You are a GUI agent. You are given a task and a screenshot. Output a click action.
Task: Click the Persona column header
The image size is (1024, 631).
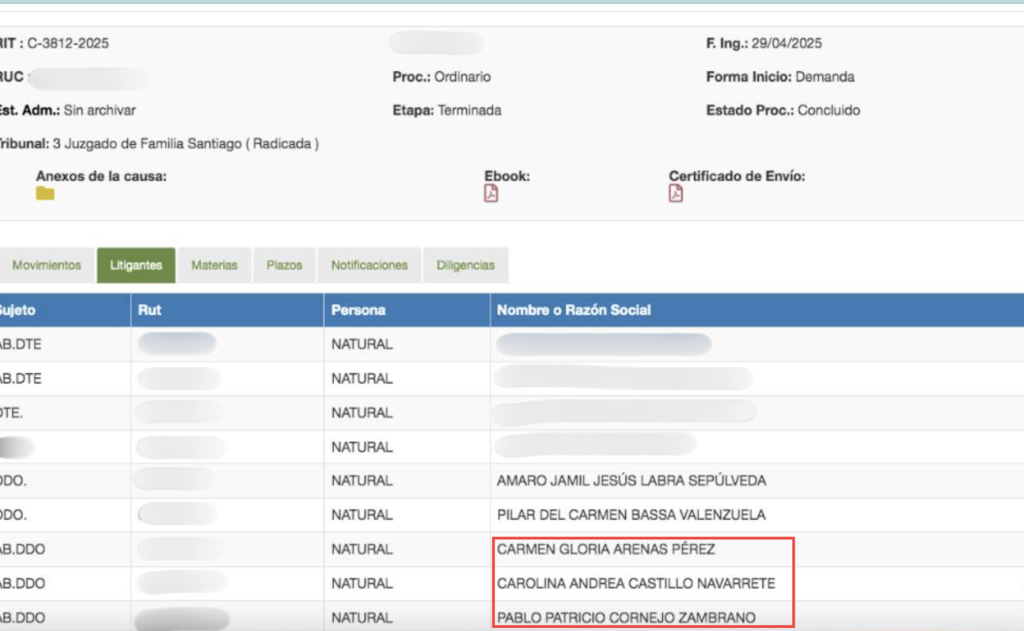[358, 310]
